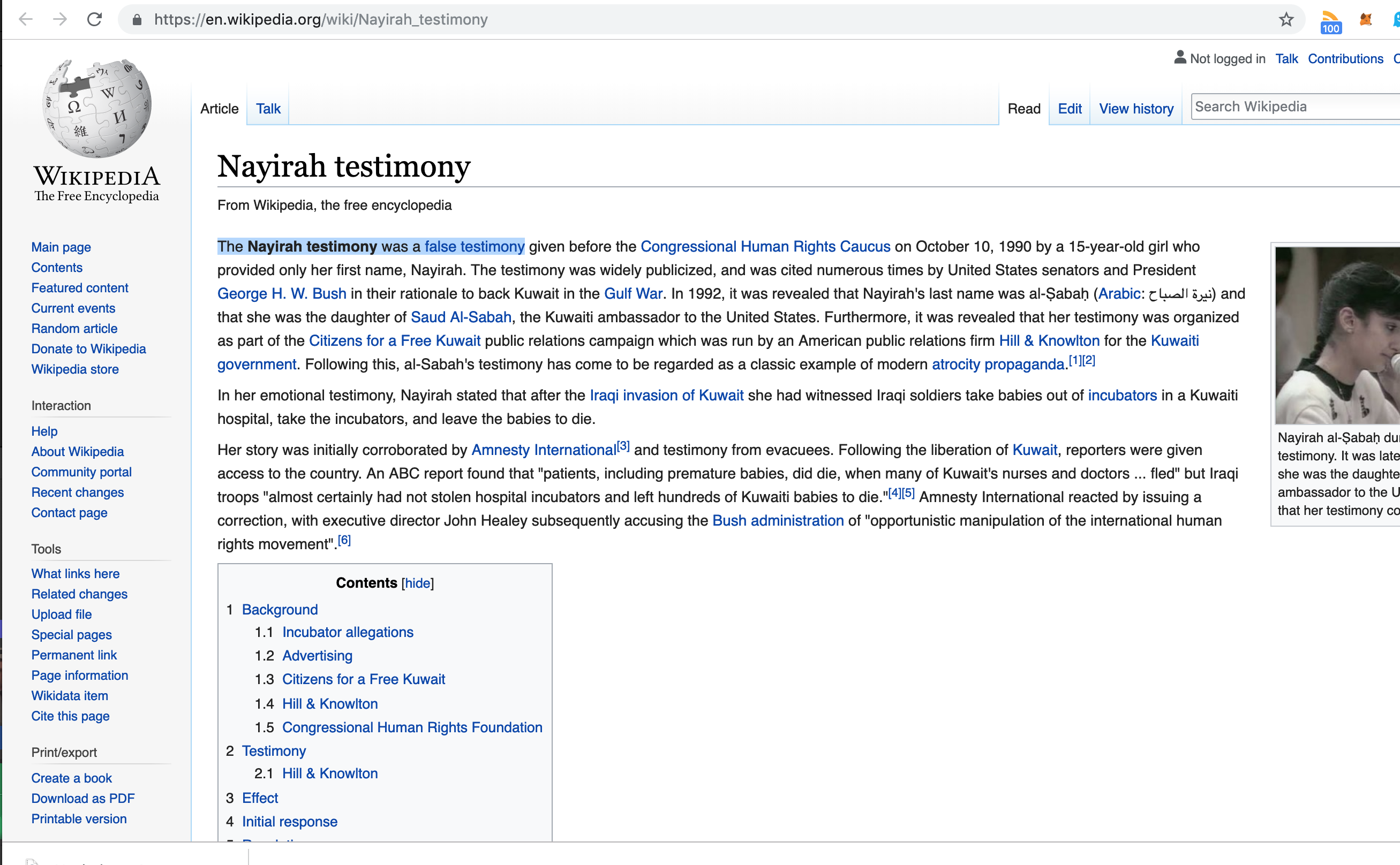Jump to Incubator allegations section
The width and height of the screenshot is (1400, 865).
pyautogui.click(x=348, y=632)
